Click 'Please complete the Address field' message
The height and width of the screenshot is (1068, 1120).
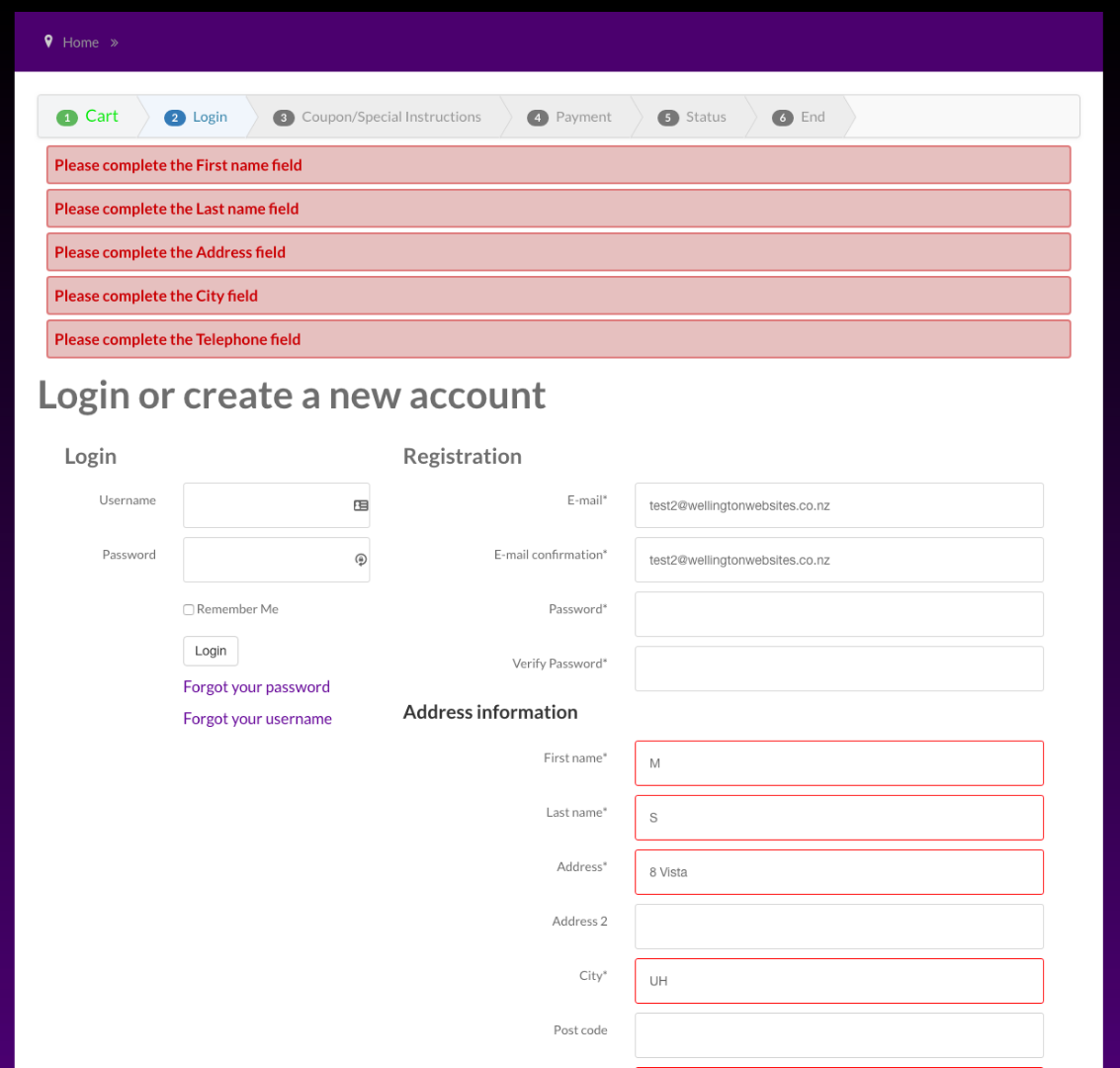click(559, 252)
